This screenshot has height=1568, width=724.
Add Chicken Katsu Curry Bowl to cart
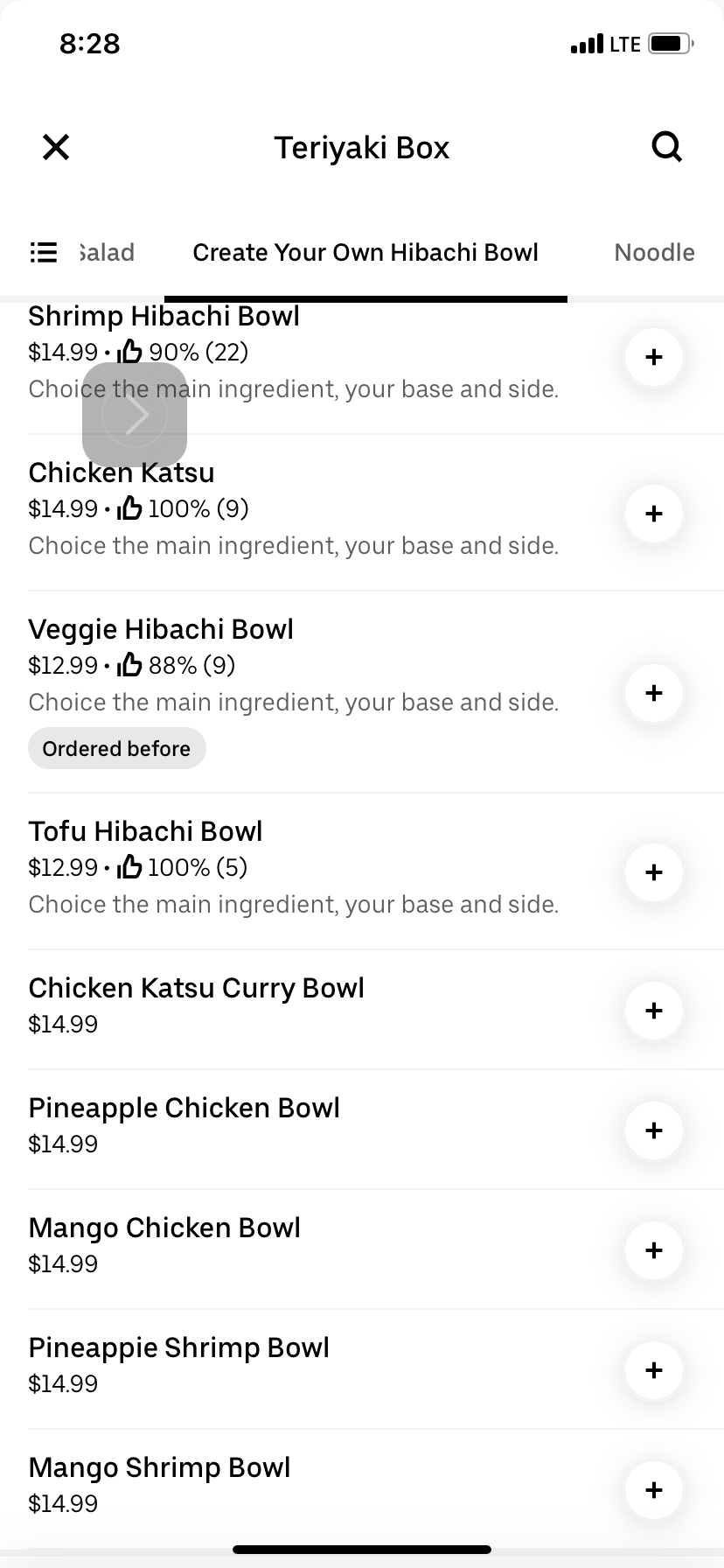653,1011
